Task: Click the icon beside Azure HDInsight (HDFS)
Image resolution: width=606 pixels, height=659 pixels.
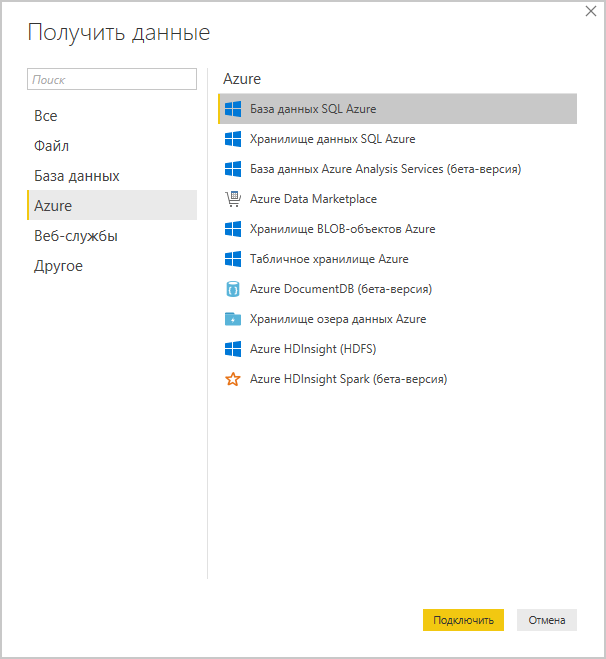Action: coord(233,349)
